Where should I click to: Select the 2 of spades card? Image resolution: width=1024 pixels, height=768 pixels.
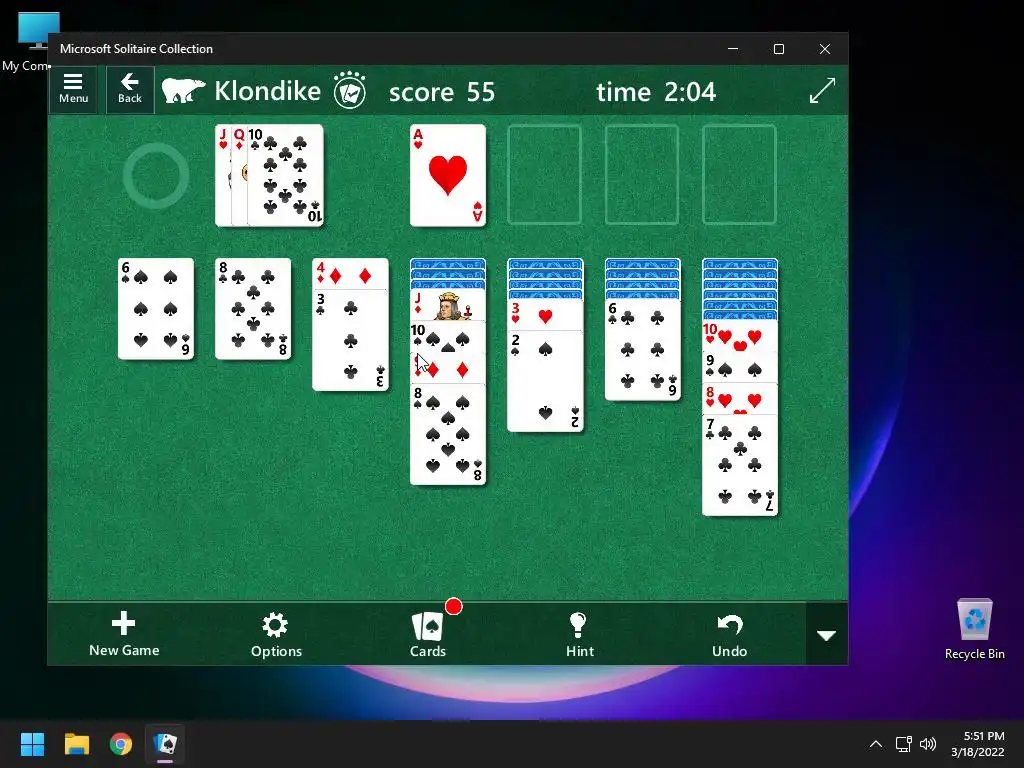point(545,381)
